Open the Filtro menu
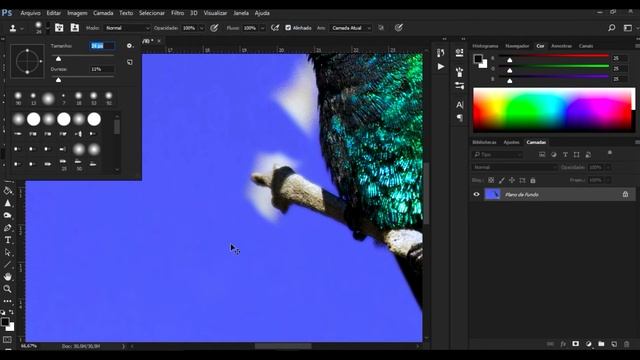Screen dimensions: 640x360 178,13
